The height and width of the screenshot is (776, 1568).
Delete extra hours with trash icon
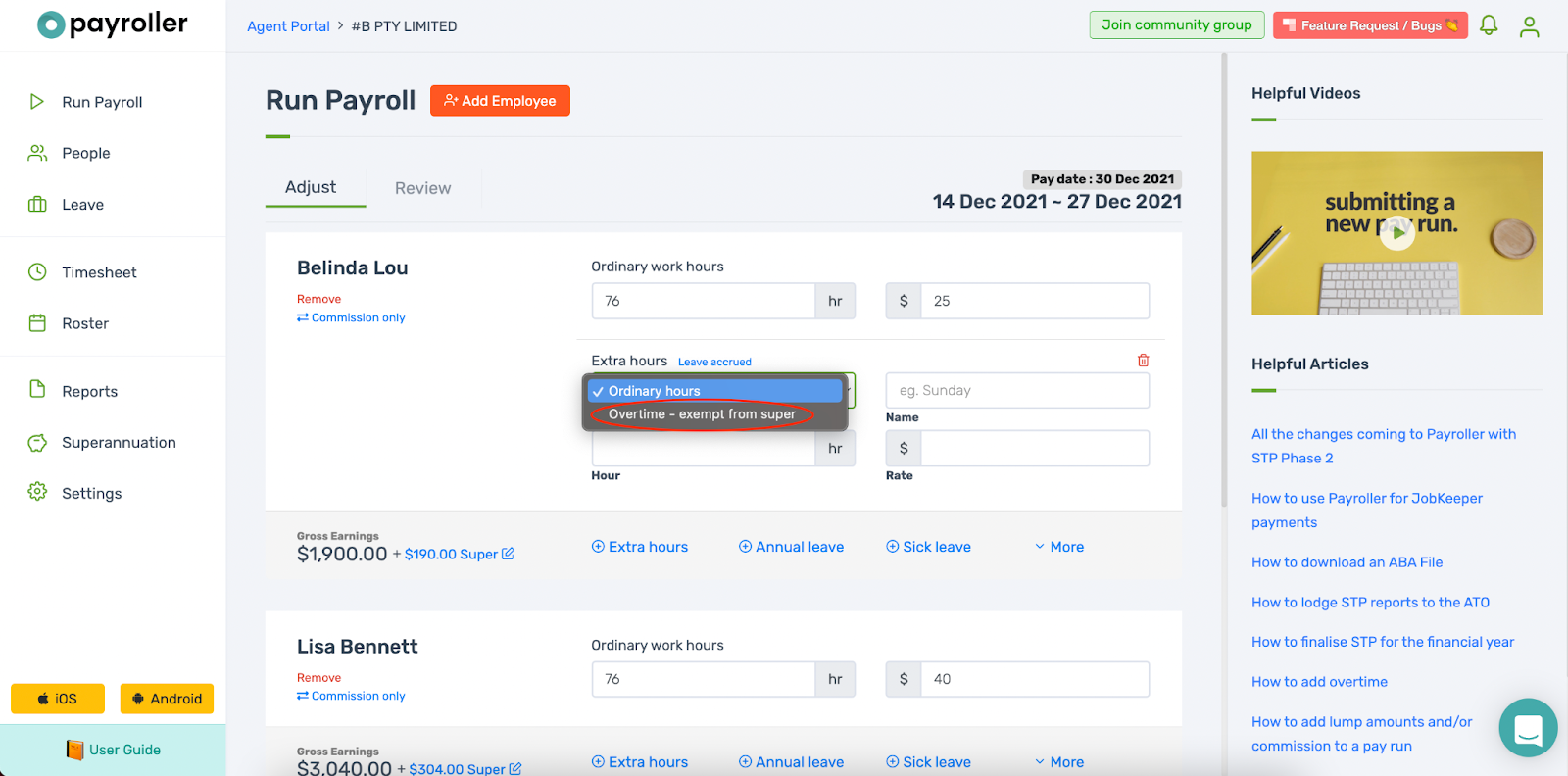[1143, 361]
